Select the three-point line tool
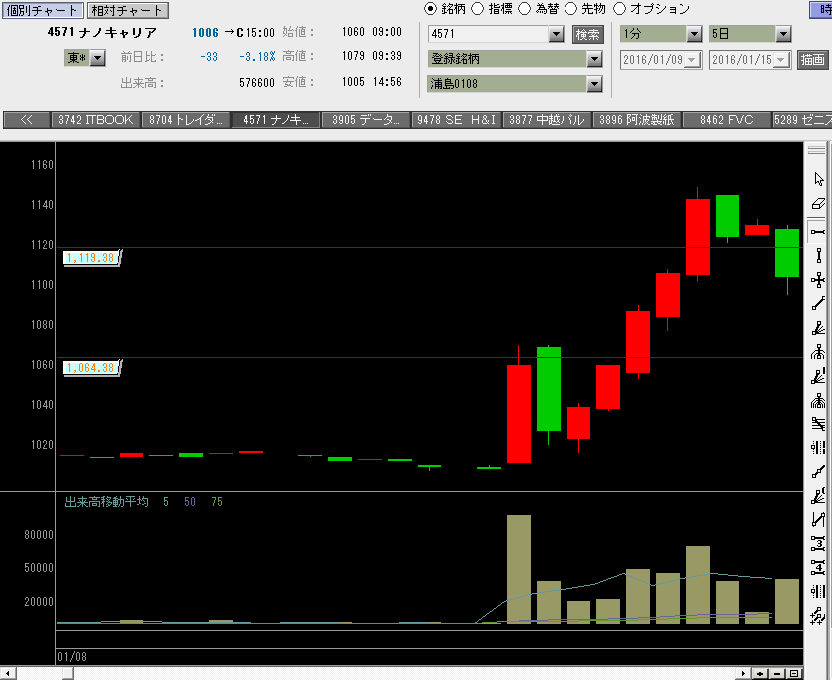This screenshot has width=832, height=680. [x=818, y=472]
